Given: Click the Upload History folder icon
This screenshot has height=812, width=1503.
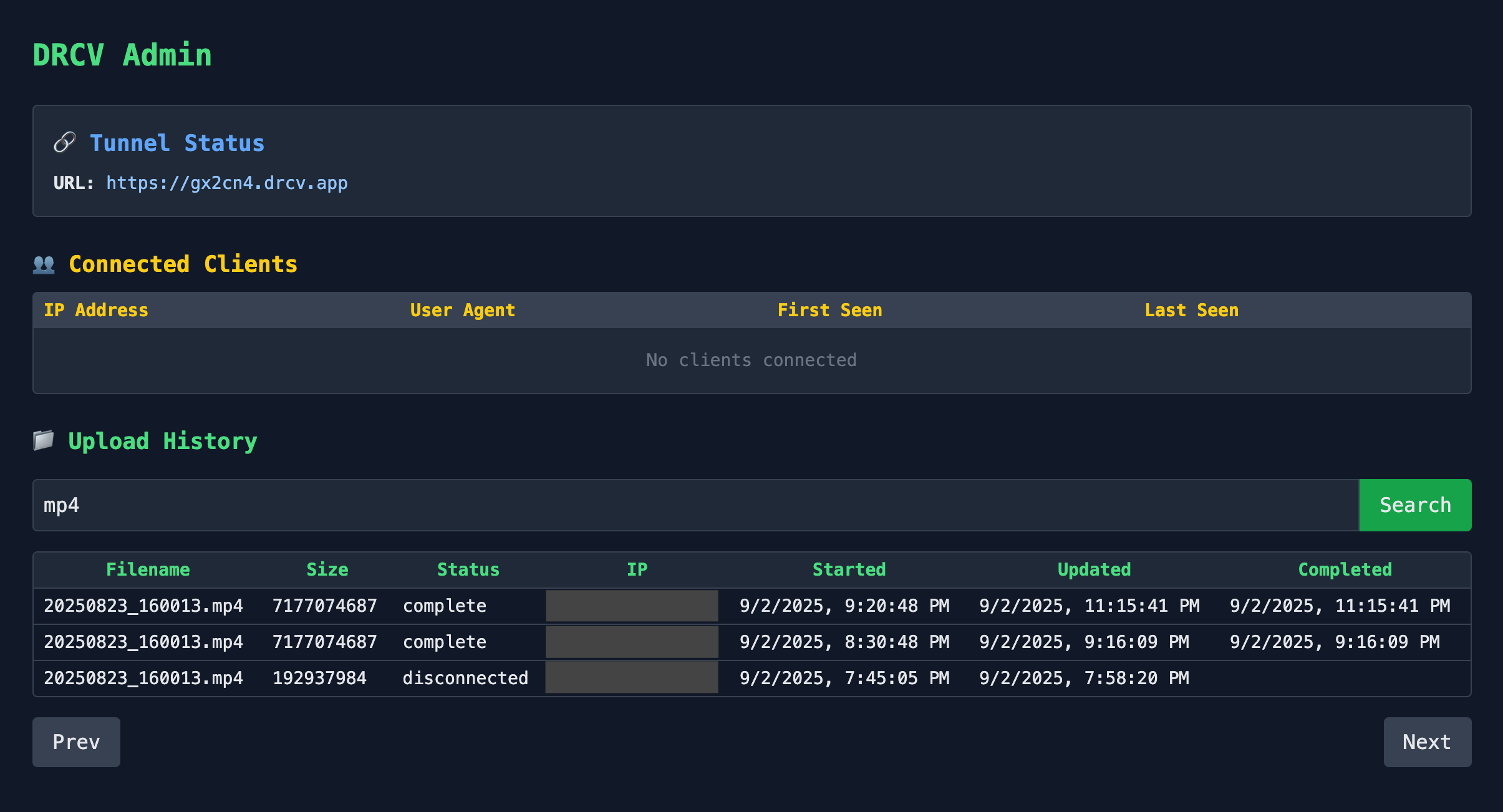Looking at the screenshot, I should pyautogui.click(x=44, y=441).
